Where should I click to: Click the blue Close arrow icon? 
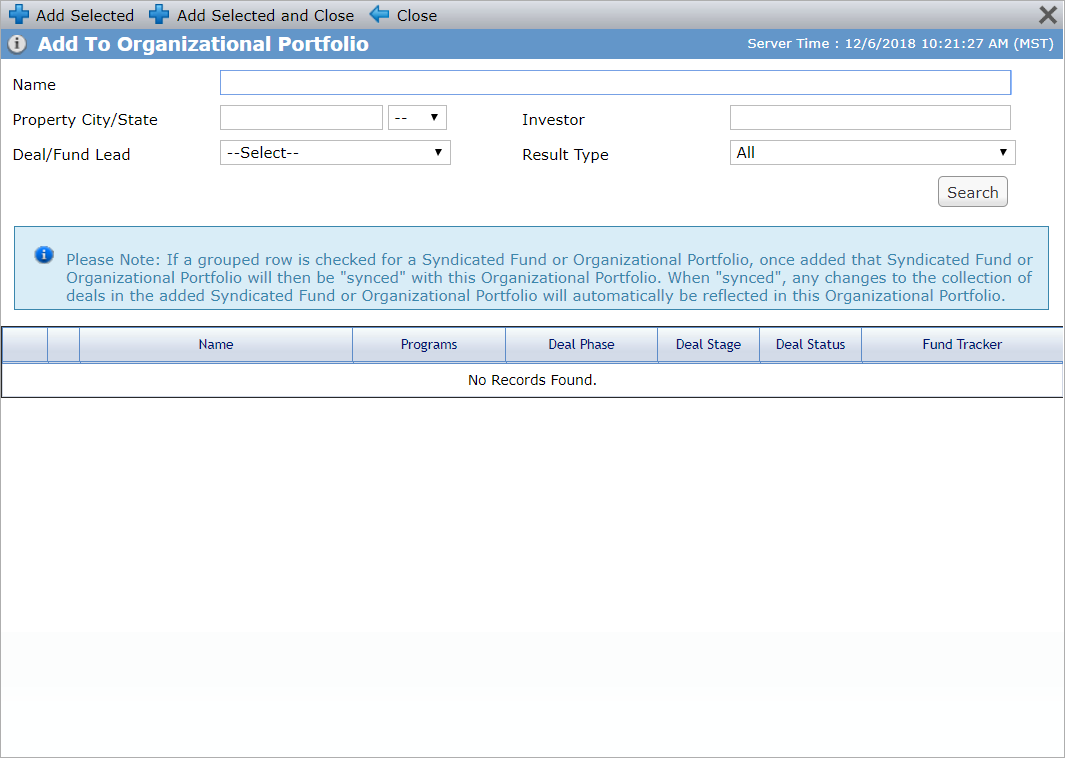[x=379, y=14]
